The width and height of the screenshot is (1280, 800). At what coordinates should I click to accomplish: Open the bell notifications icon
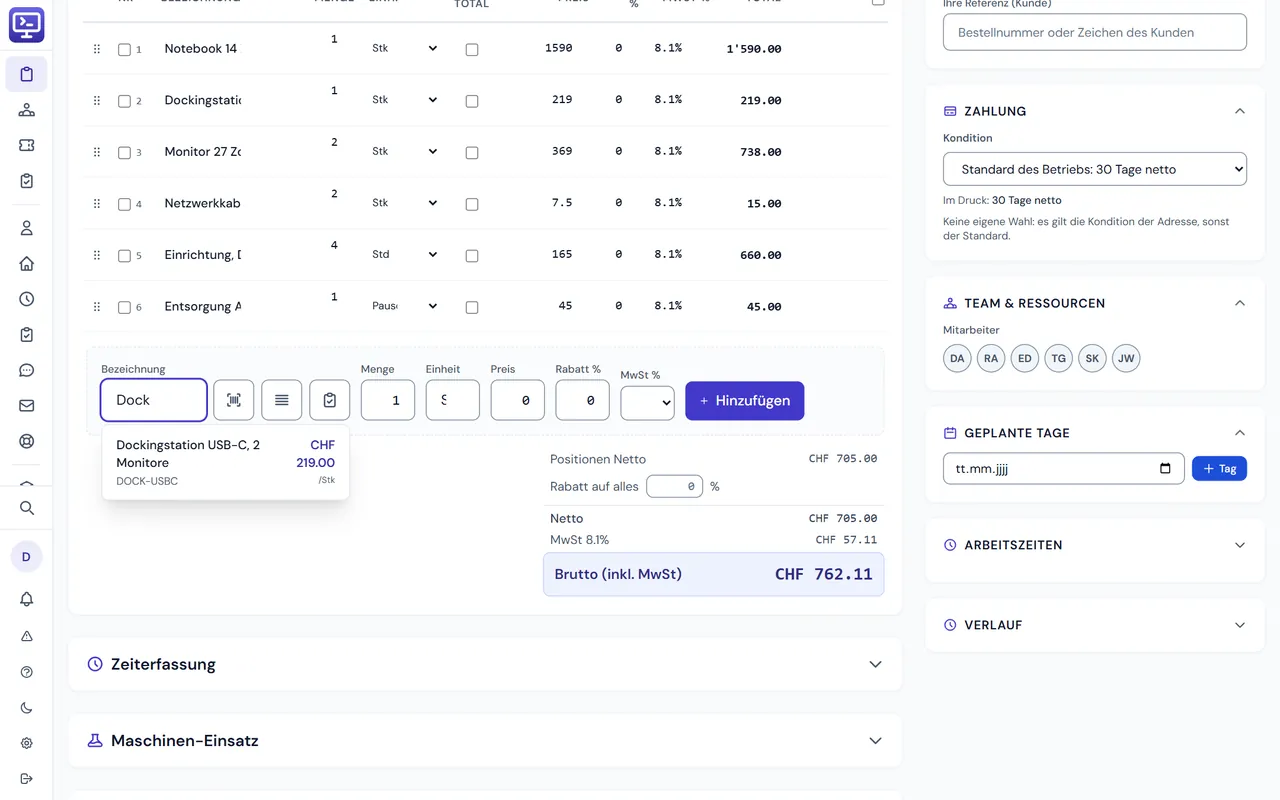27,599
